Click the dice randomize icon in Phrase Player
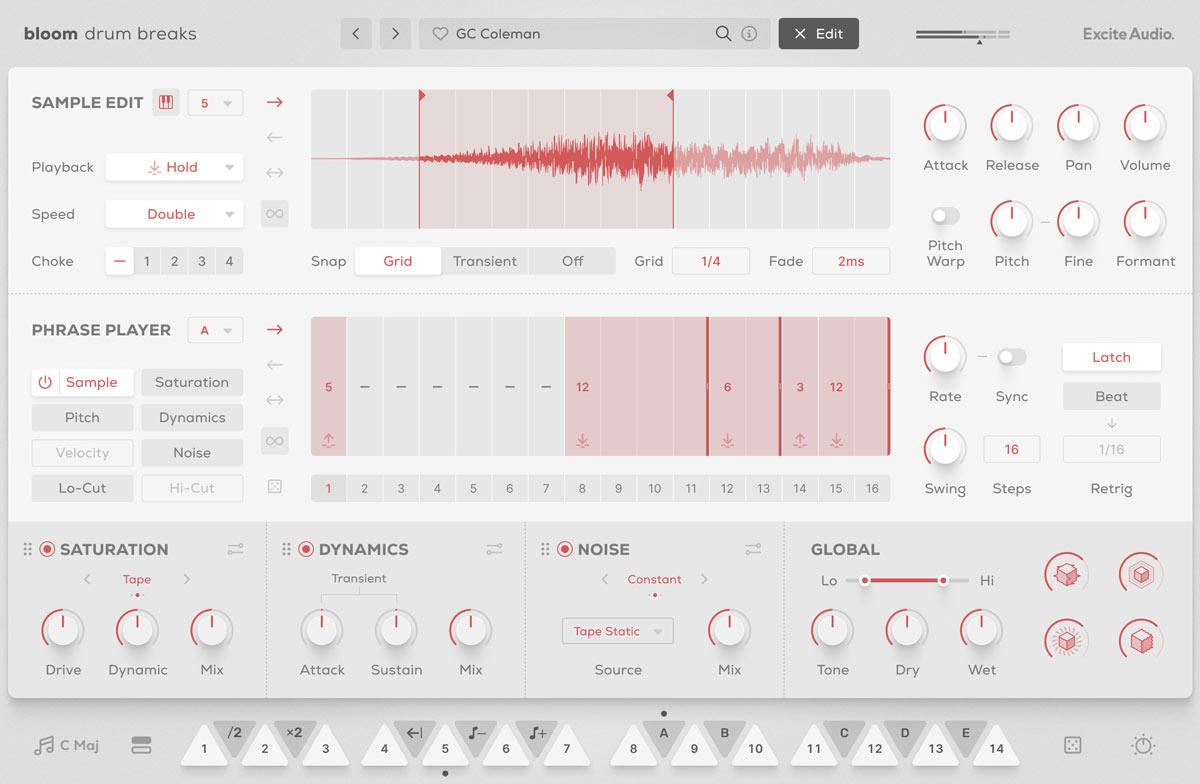The width and height of the screenshot is (1200, 784). click(274, 487)
